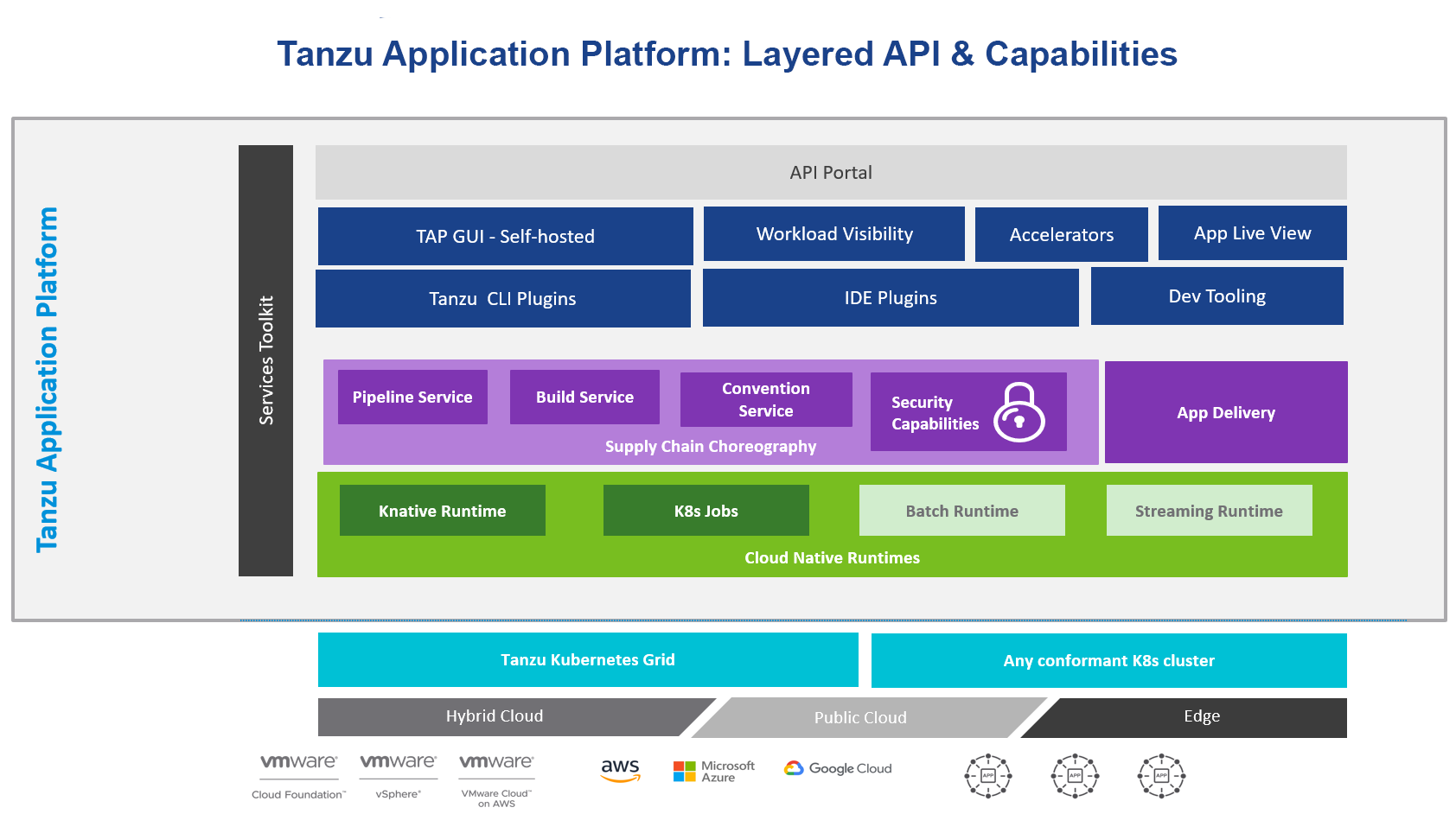Click the Supply Chain Choreography label
Screen dimensions: 1456x814
711,446
